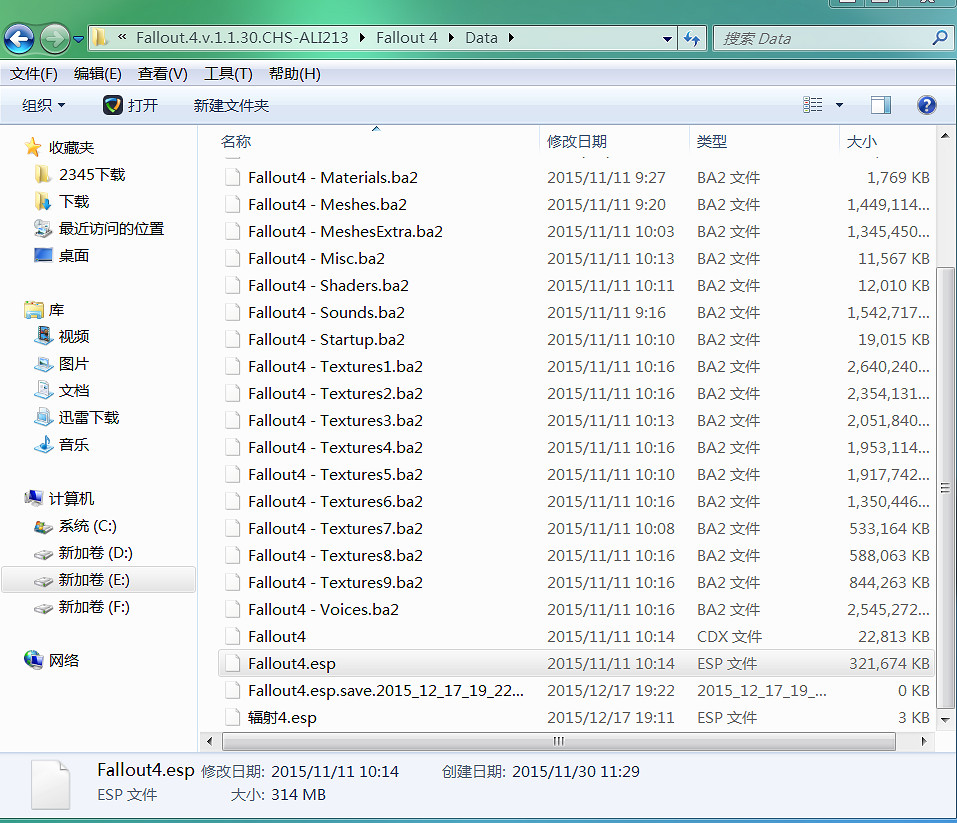Toggle the preview pane icon
957x823 pixels.
tap(880, 105)
